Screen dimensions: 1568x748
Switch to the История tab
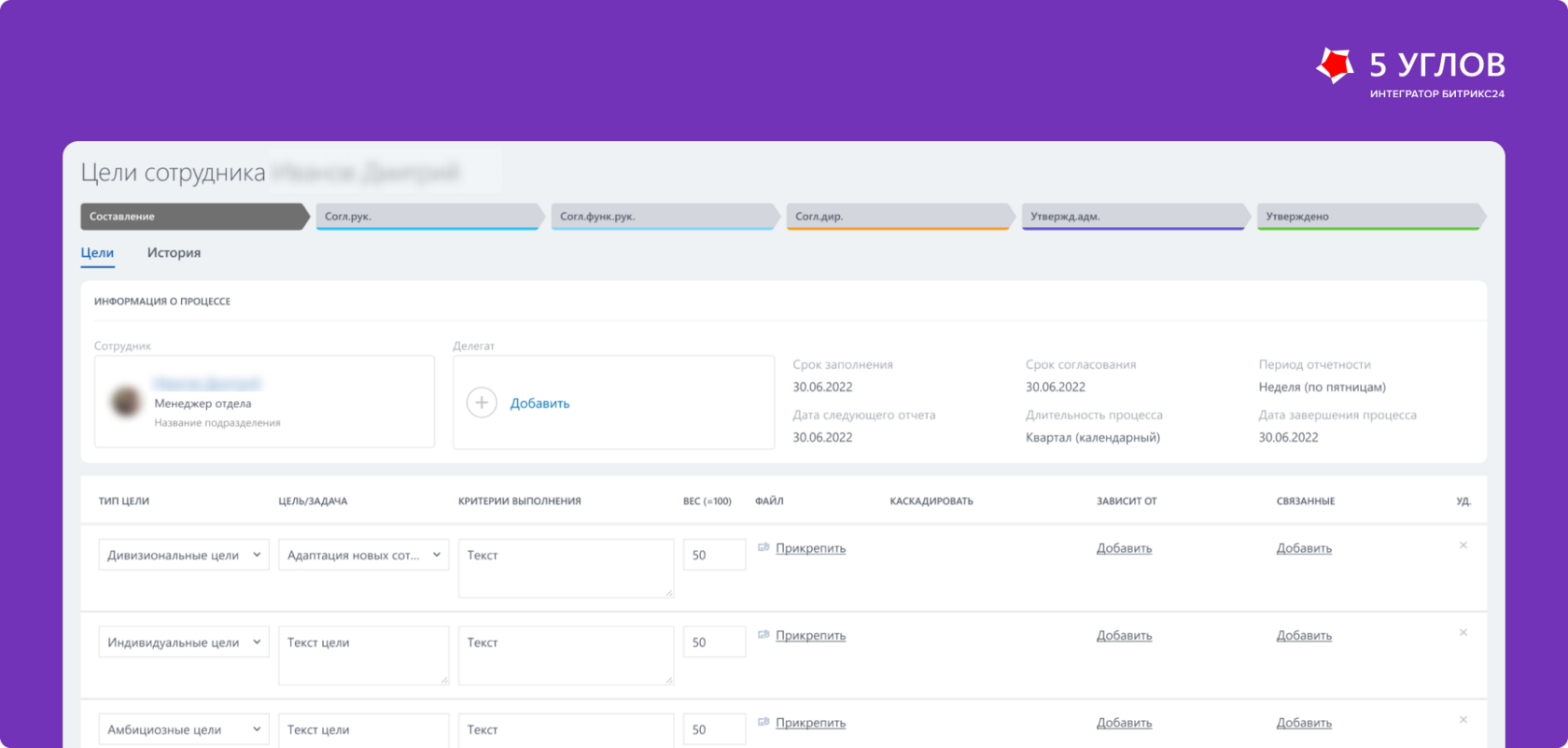174,253
